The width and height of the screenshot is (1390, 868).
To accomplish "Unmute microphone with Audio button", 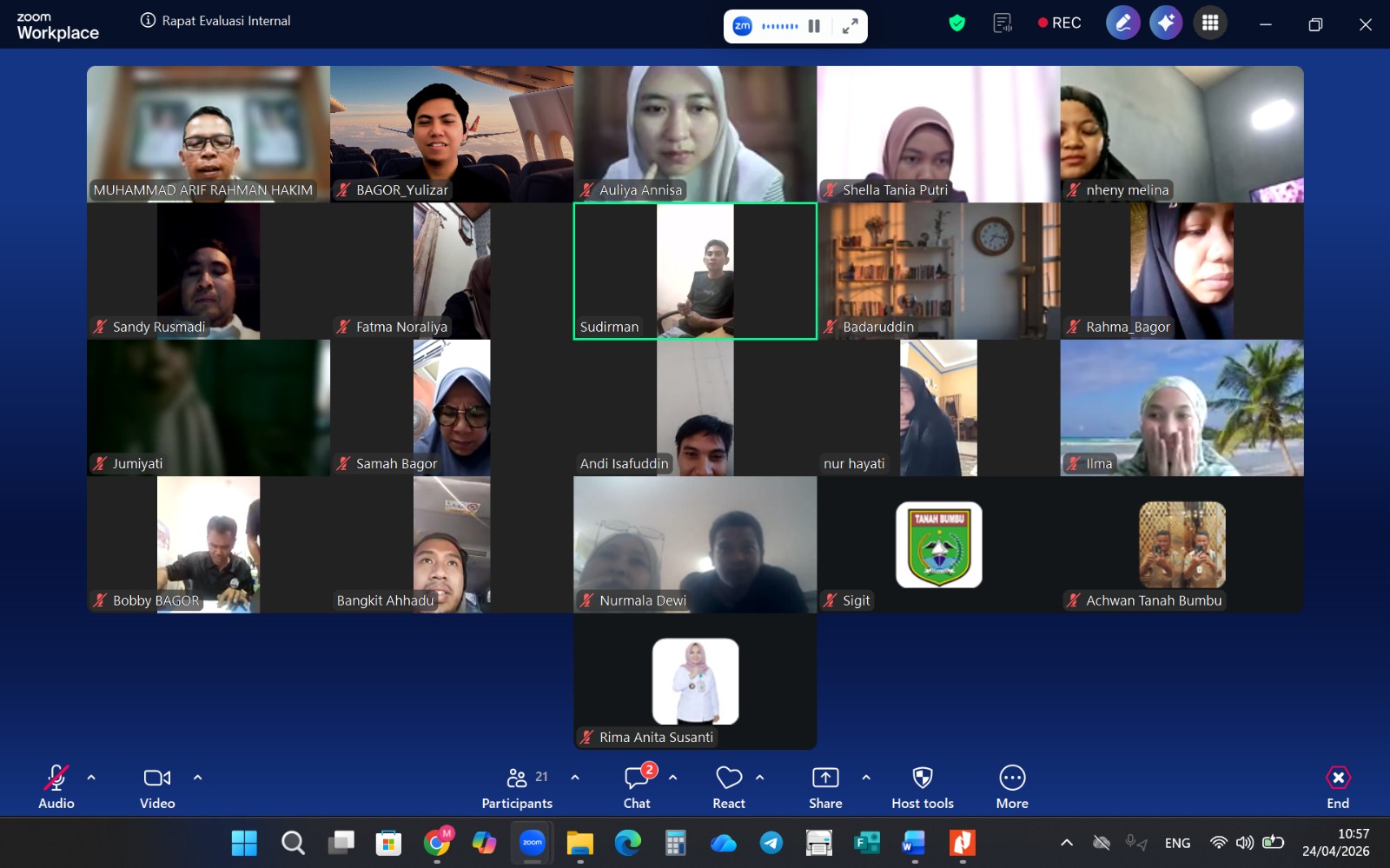I will [x=56, y=787].
